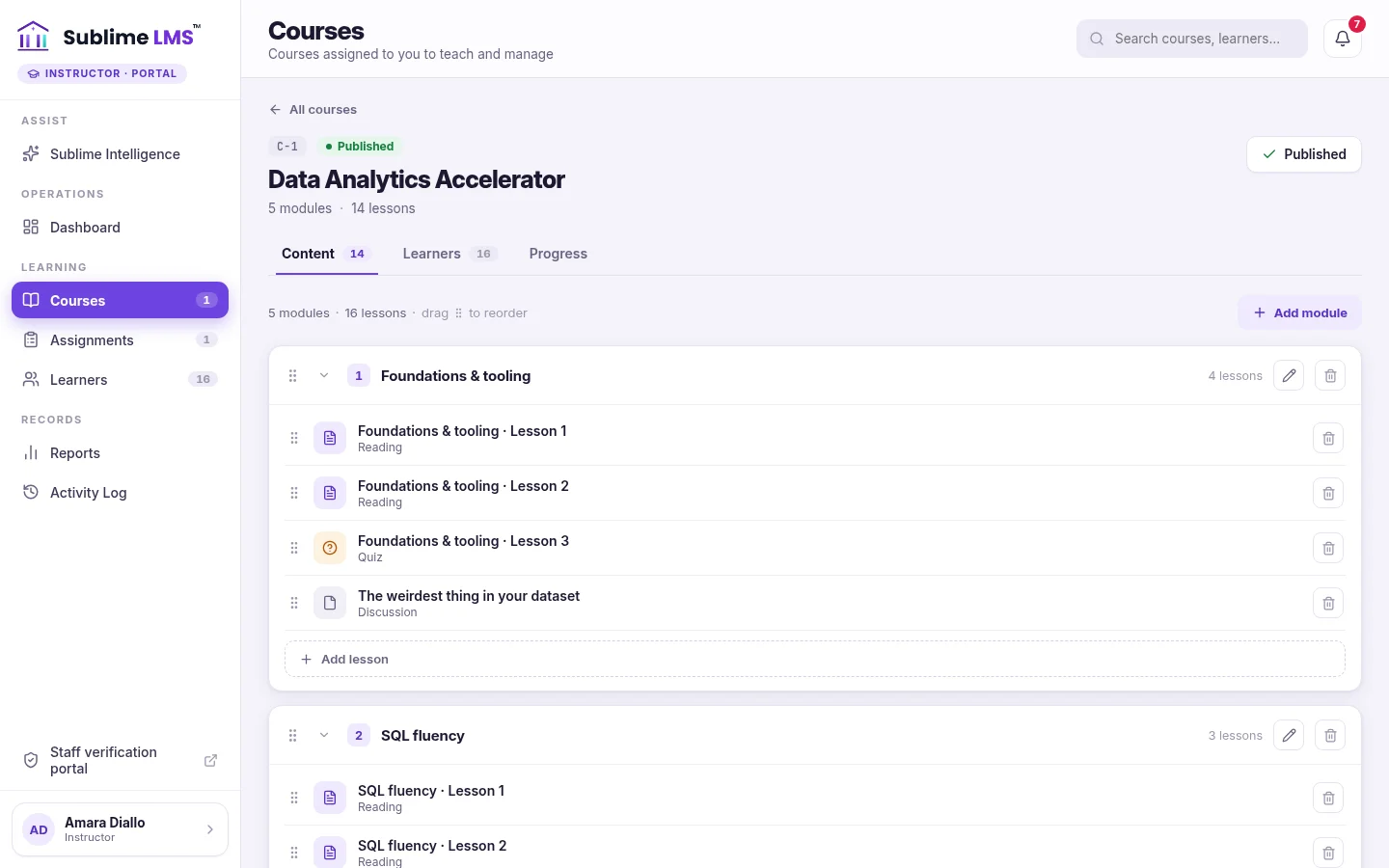This screenshot has height=868, width=1389.
Task: Delete Foundations & tooling Lesson 3
Action: [x=1328, y=549]
